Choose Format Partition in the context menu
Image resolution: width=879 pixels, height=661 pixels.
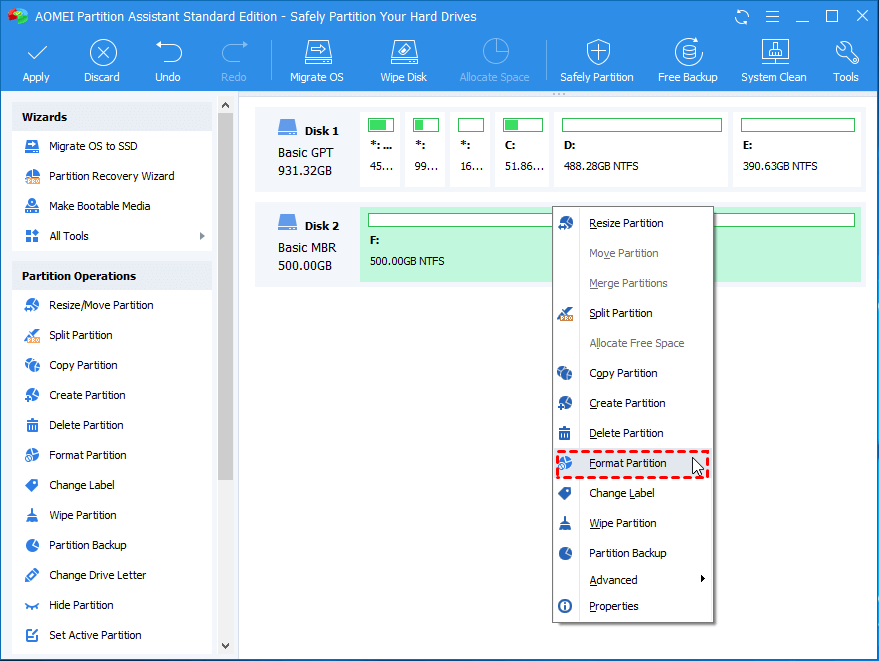pos(627,463)
